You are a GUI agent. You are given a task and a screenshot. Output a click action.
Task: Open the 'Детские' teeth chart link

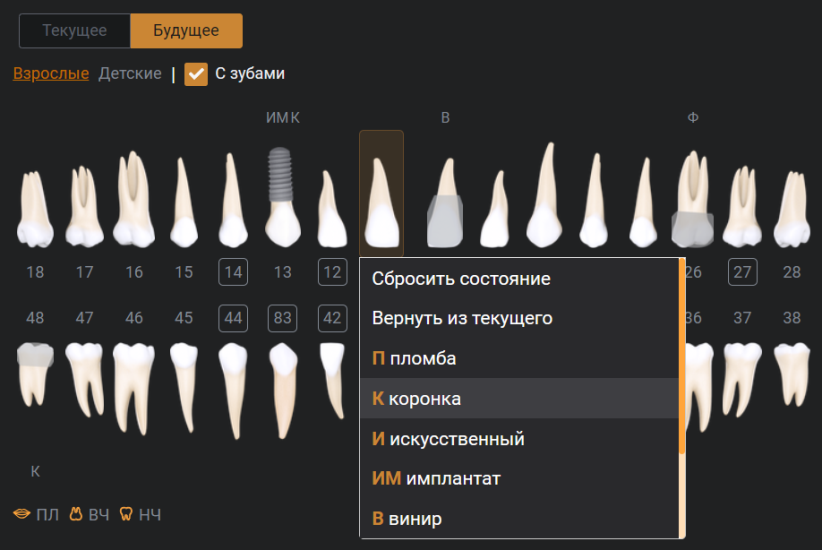[130, 74]
